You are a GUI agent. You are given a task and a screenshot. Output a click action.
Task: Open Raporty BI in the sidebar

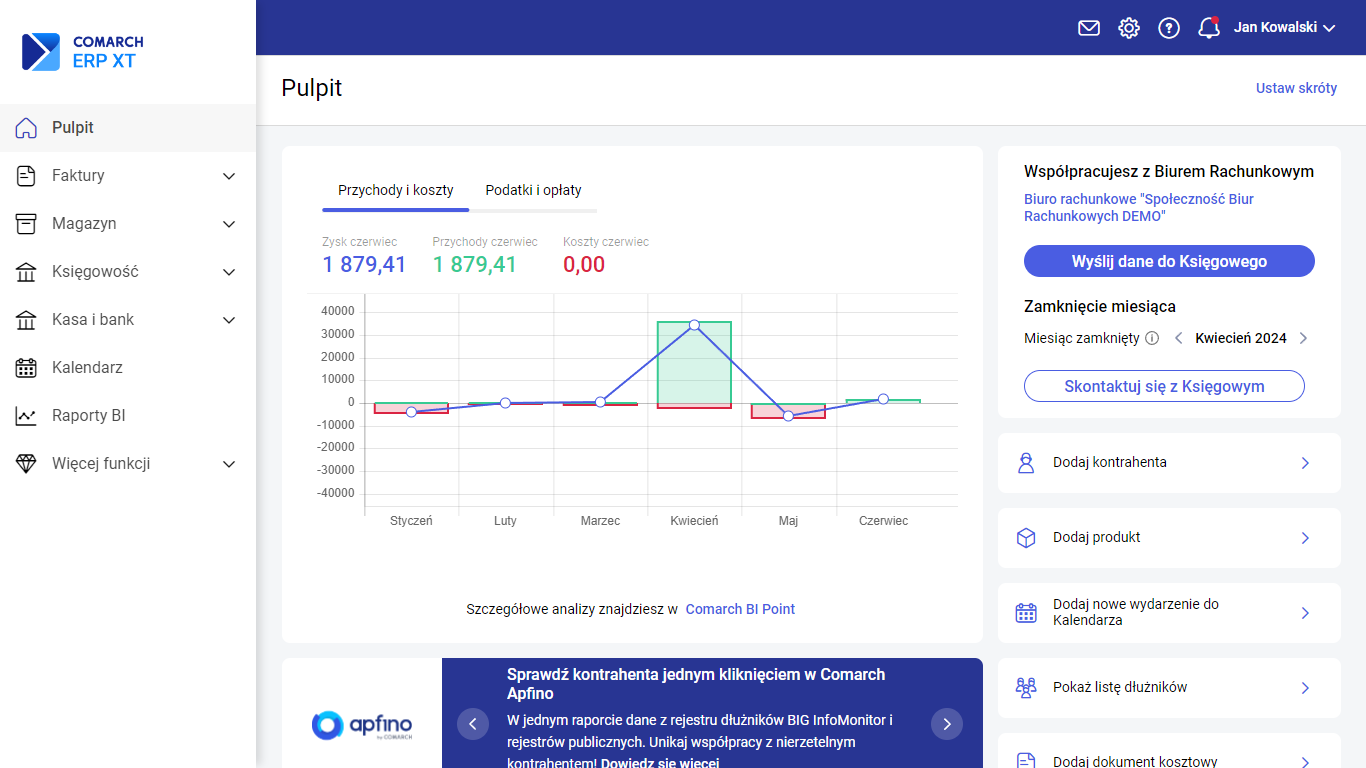88,416
